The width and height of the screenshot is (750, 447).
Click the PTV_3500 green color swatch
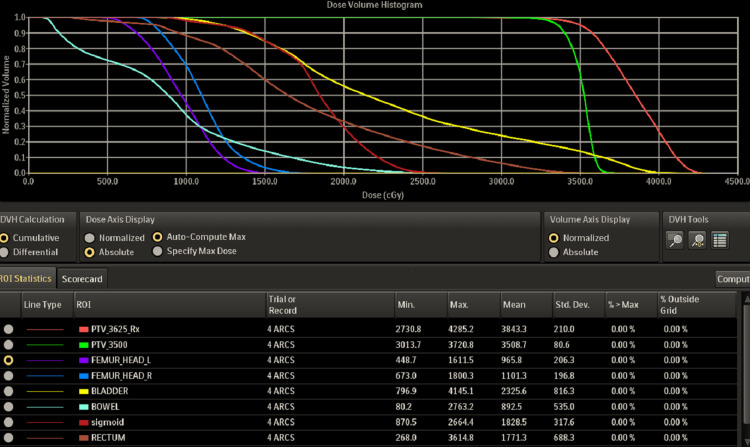[x=84, y=345]
